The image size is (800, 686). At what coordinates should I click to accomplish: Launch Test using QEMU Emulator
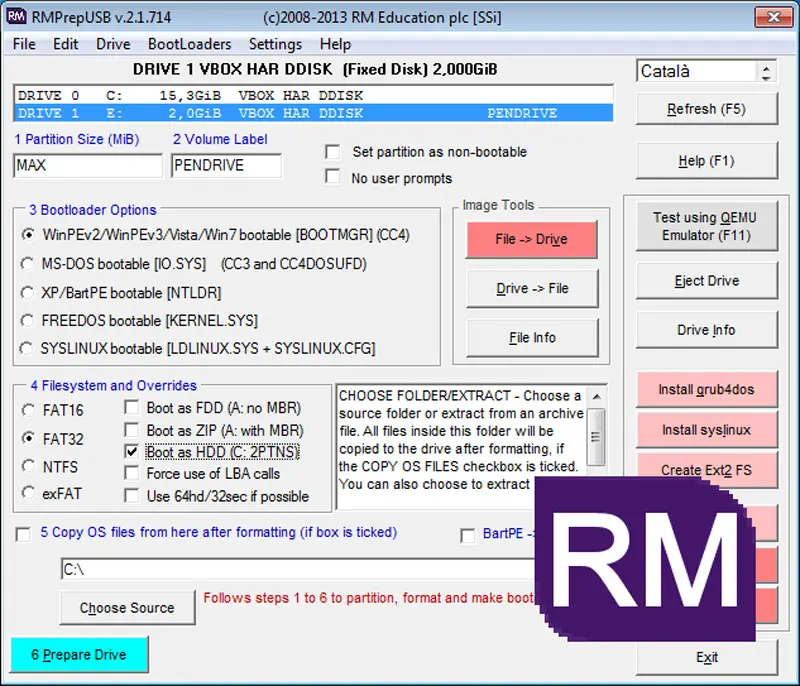tap(706, 226)
